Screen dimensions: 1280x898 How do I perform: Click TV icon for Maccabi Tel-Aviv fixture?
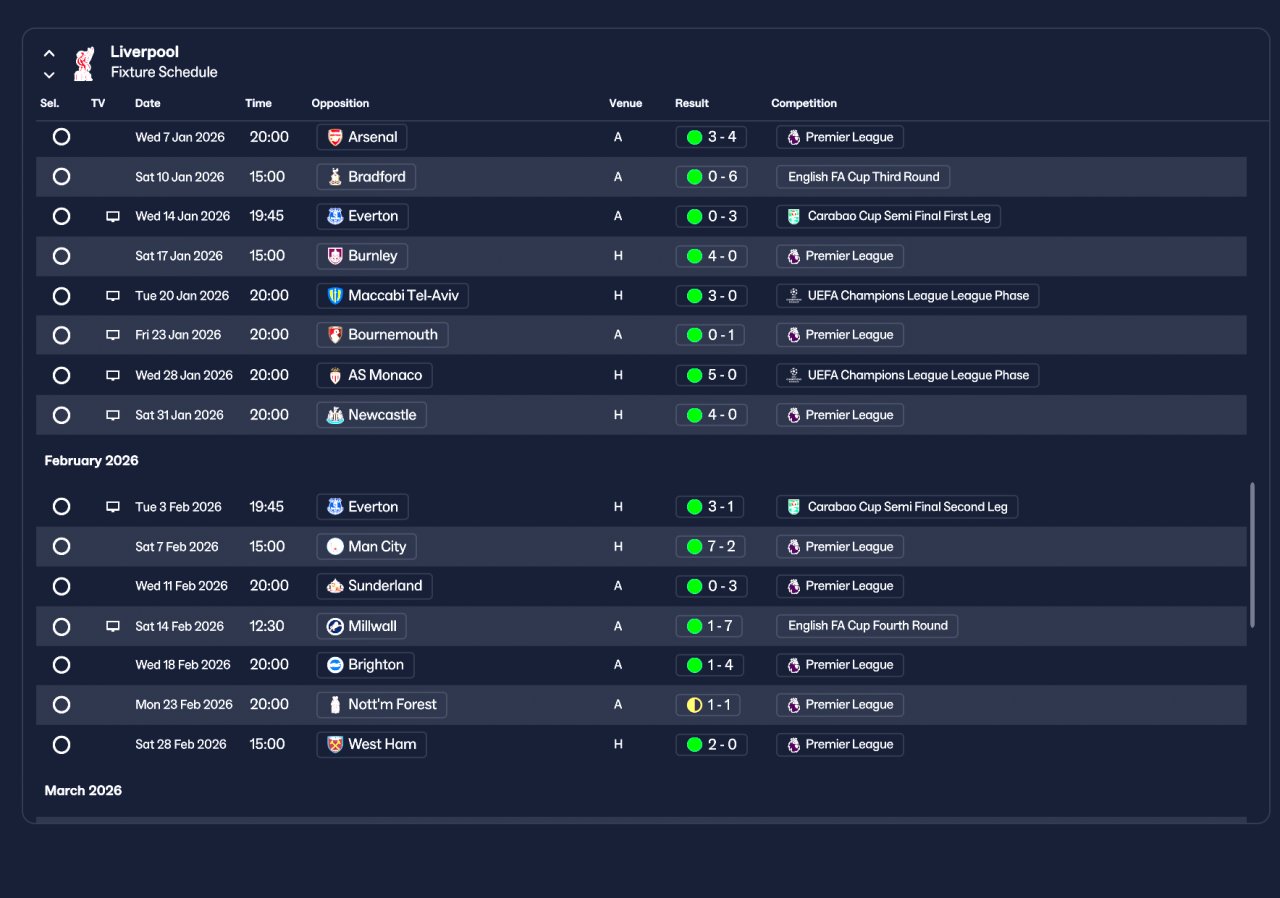tap(113, 296)
